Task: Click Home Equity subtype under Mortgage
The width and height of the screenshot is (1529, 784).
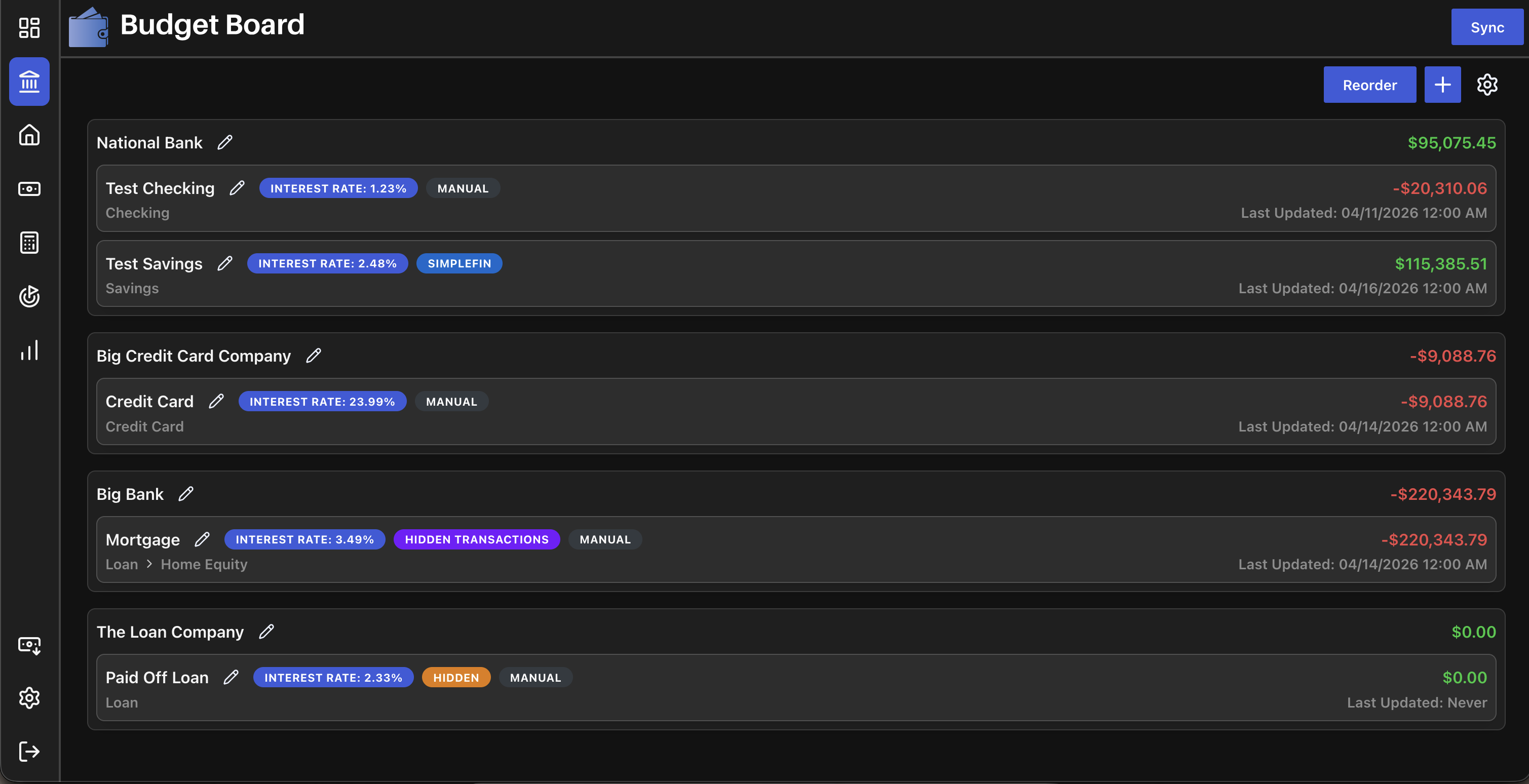Action: pyautogui.click(x=204, y=564)
